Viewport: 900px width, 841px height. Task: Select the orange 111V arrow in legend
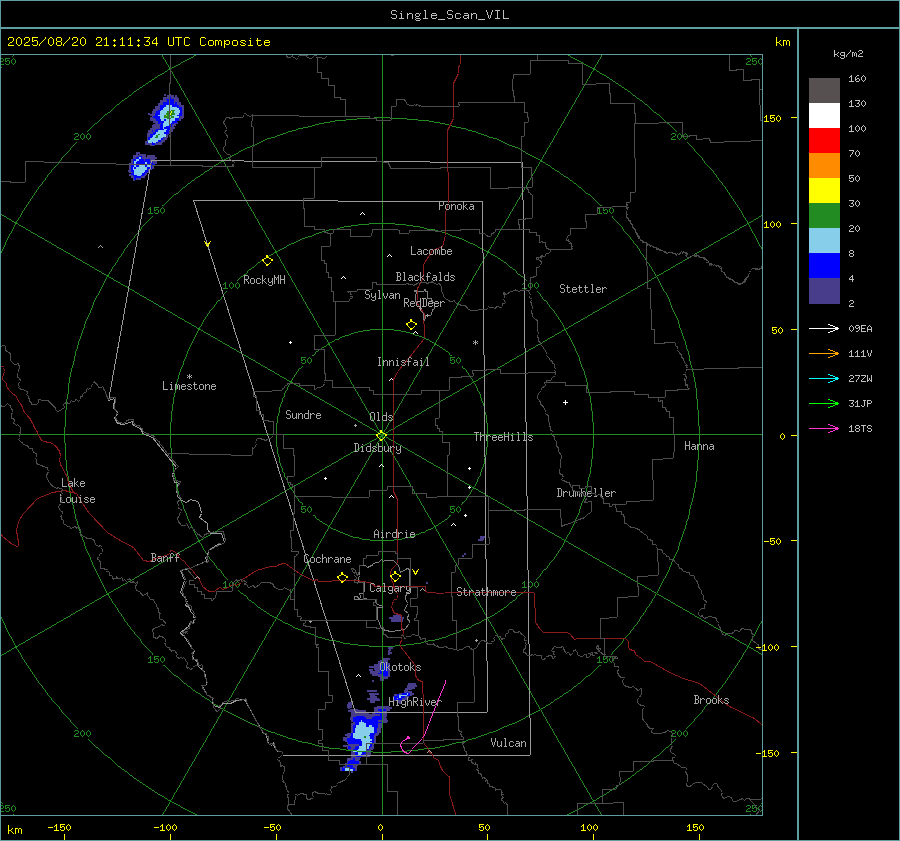point(824,354)
